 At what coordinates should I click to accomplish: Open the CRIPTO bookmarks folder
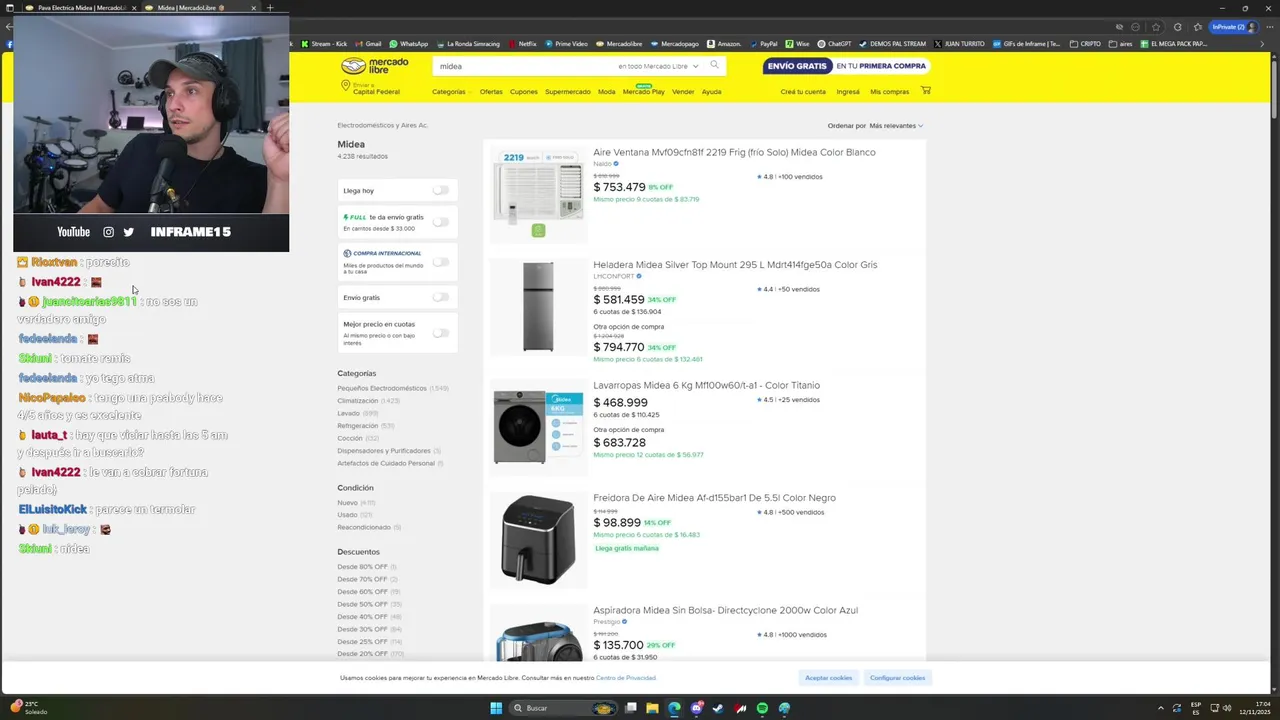(1085, 44)
